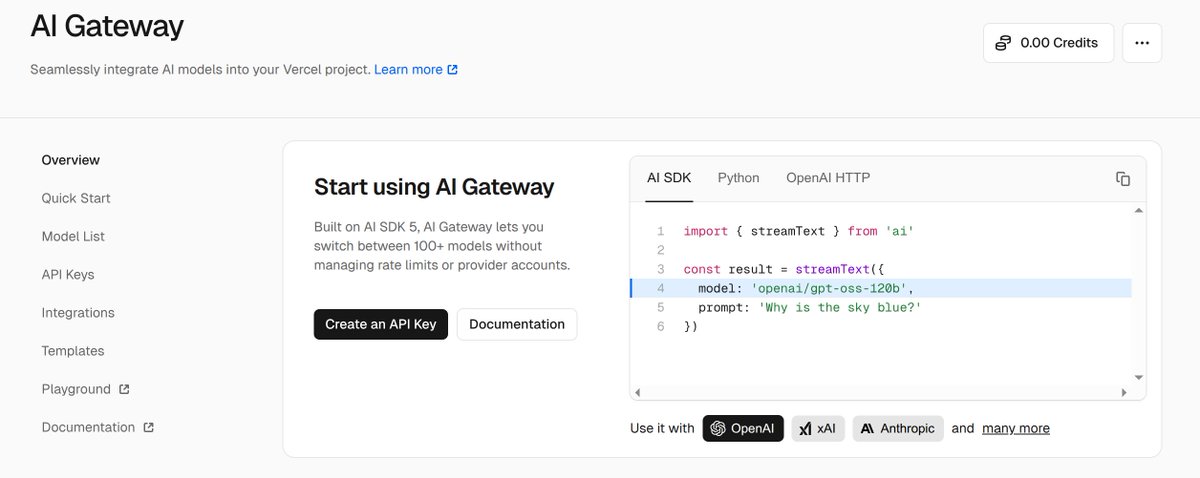Click the const result = streamText line
The width and height of the screenshot is (1200, 478).
(784, 269)
